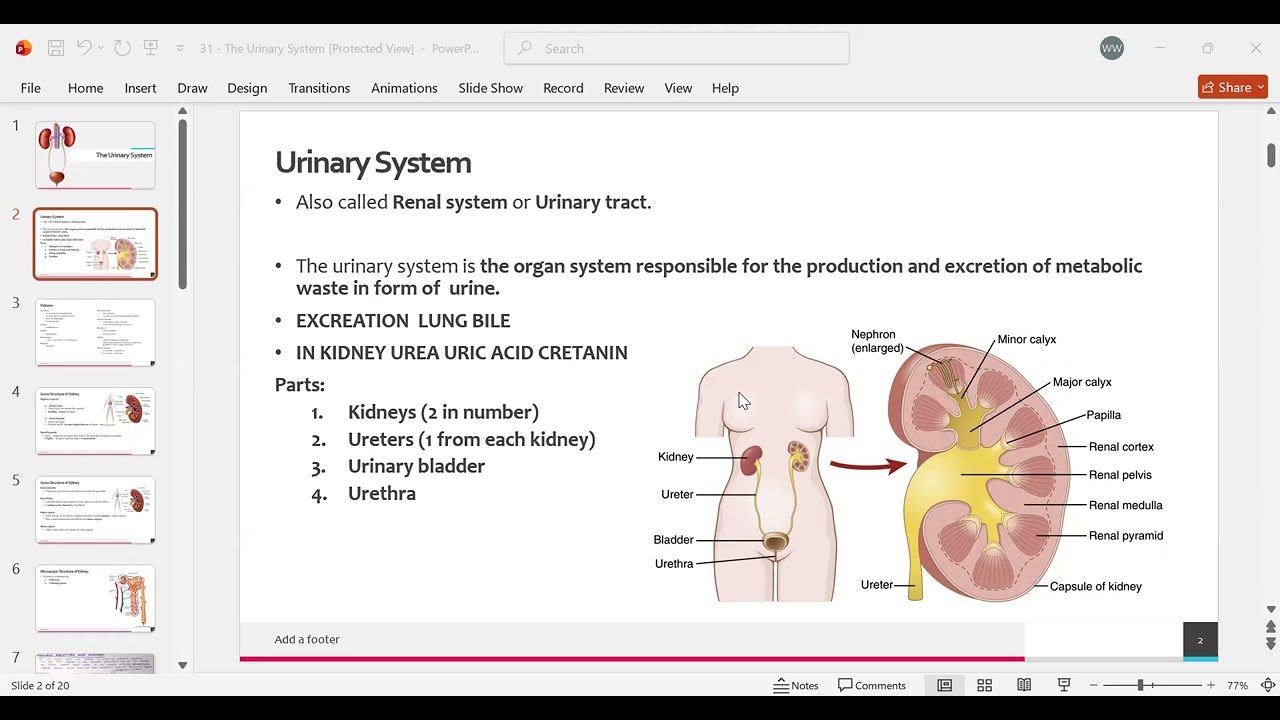Screen dimensions: 1280x720
Task: Open the Review ribbon tab
Action: tap(624, 88)
